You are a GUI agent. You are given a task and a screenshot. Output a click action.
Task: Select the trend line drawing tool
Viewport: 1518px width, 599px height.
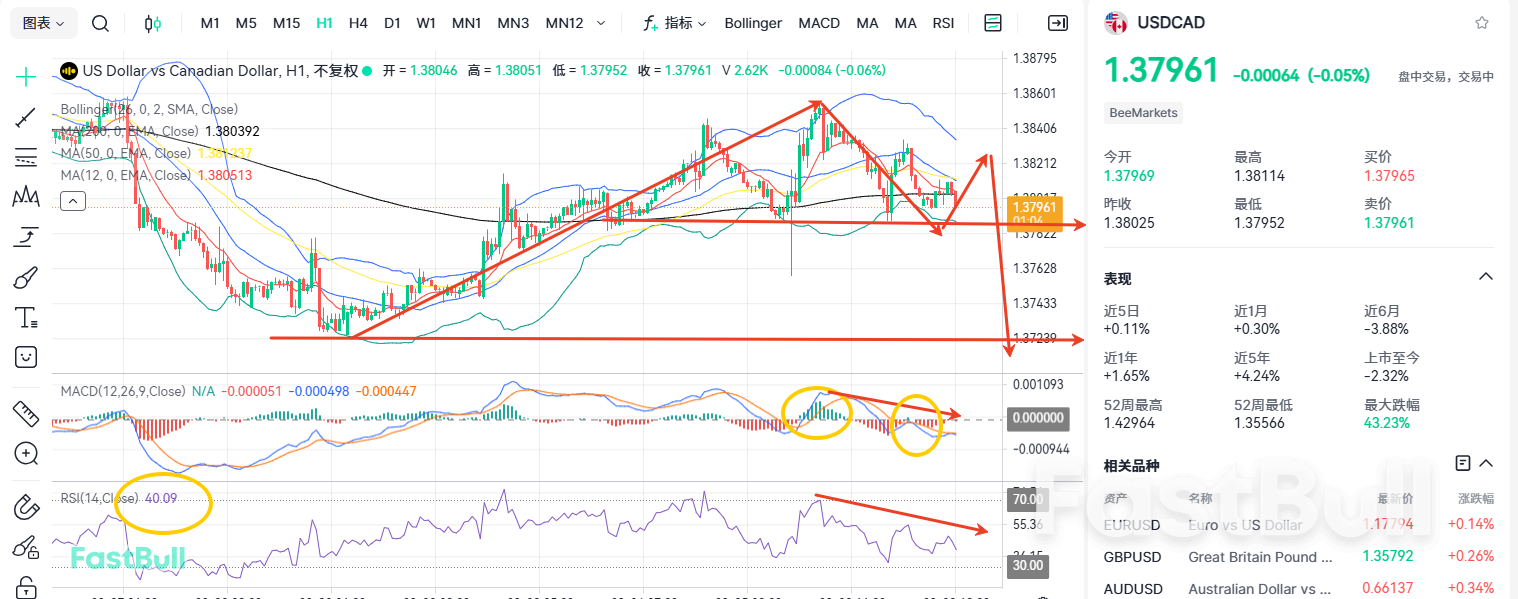[25, 118]
